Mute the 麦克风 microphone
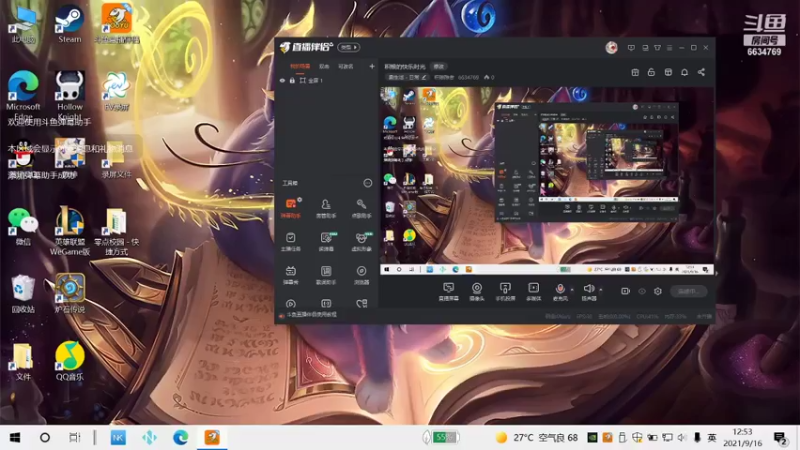This screenshot has height=450, width=800. (x=560, y=291)
